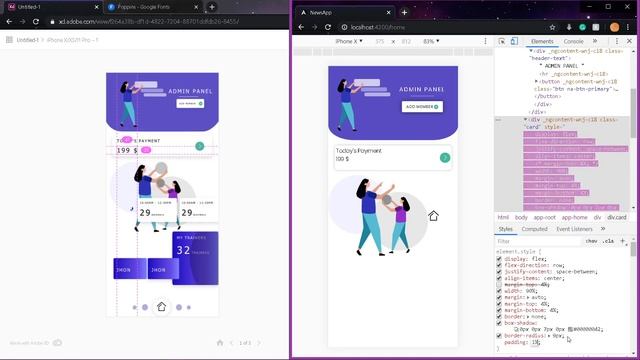Screen dimensions: 640x360
Task: Switch to the Elements tab in DevTools
Action: click(x=542, y=41)
